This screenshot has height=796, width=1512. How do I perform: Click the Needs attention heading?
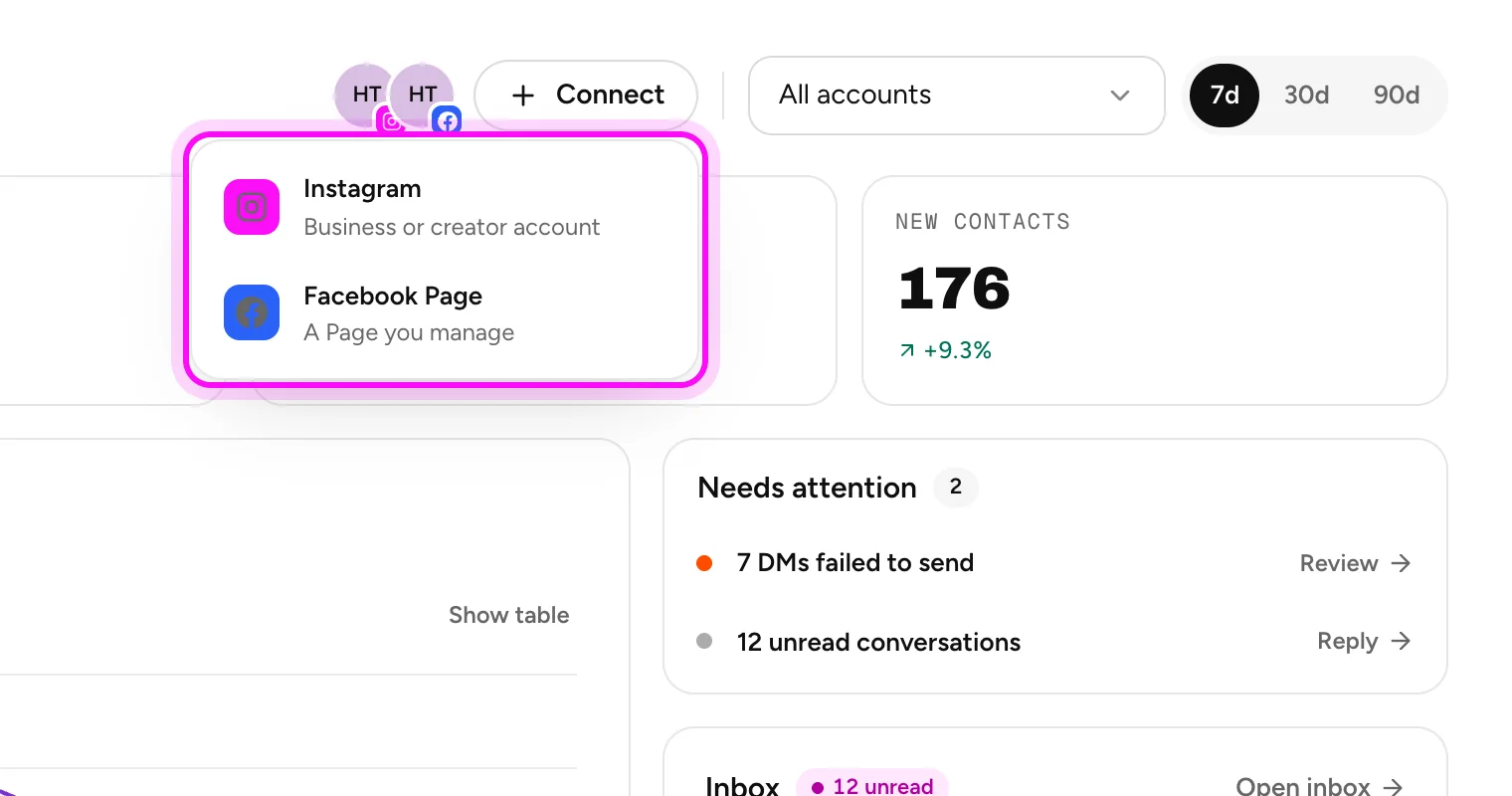point(807,488)
